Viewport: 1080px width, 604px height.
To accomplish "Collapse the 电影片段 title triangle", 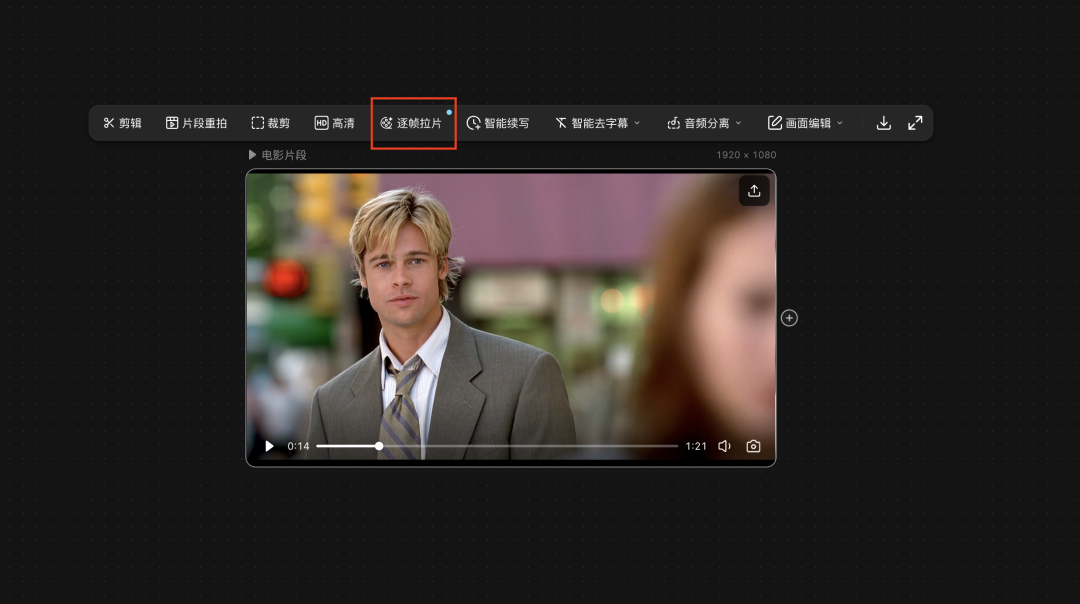I will (x=252, y=155).
